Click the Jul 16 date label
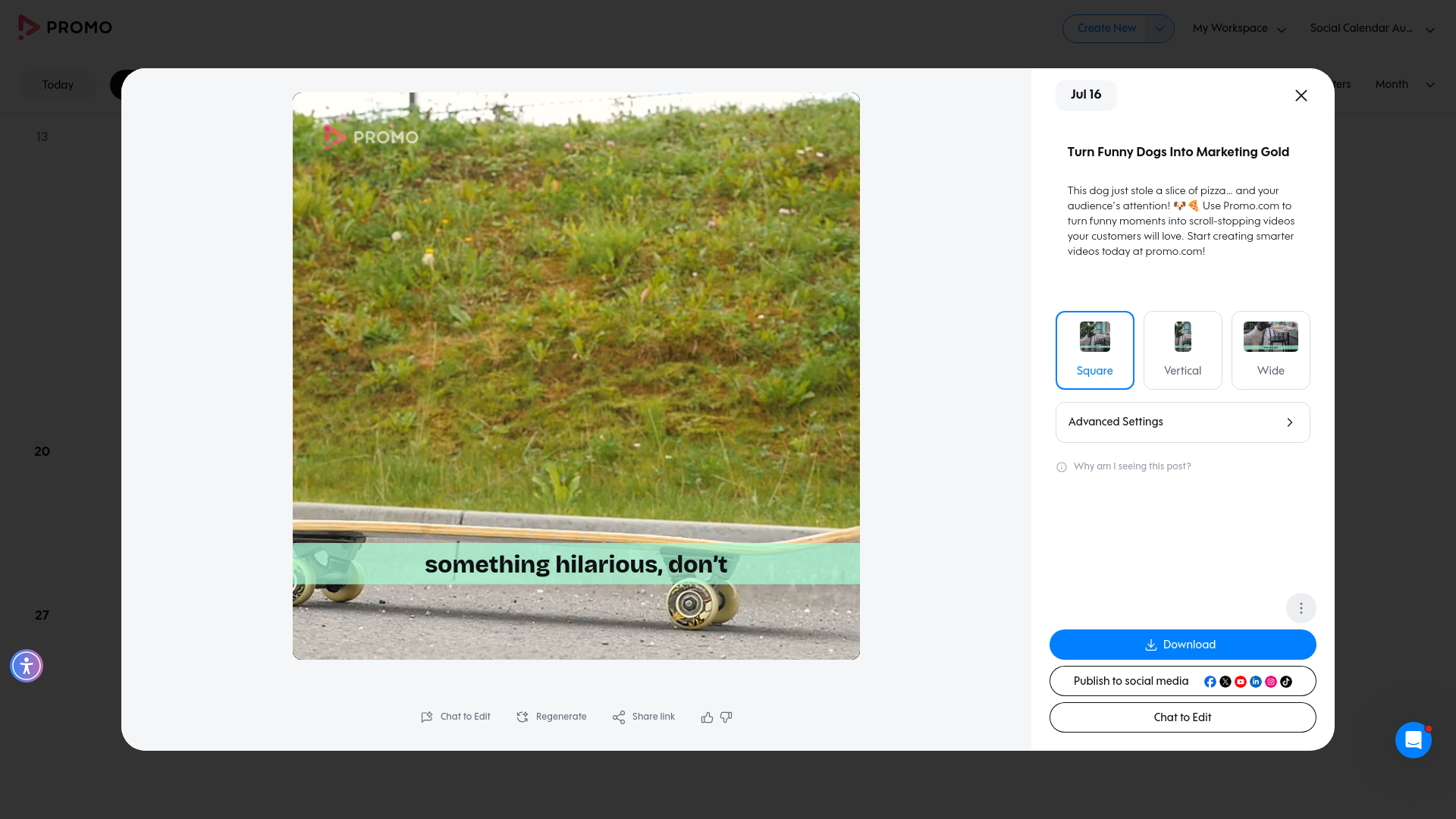 (1086, 95)
